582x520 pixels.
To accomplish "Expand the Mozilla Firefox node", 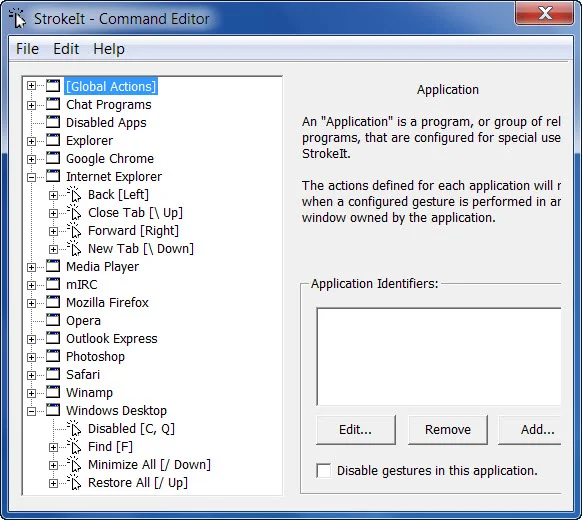I will [32, 303].
